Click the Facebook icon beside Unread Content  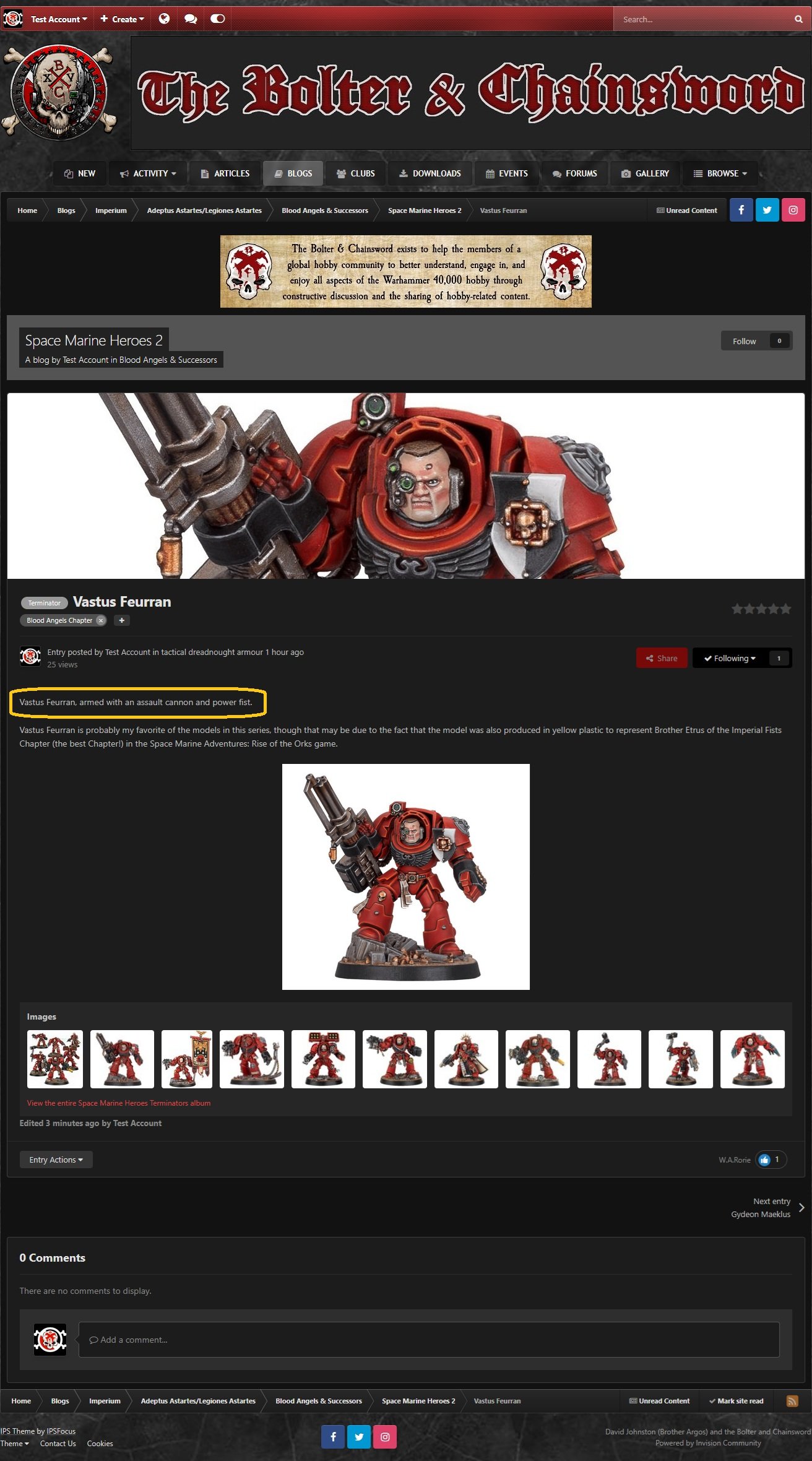coord(741,210)
